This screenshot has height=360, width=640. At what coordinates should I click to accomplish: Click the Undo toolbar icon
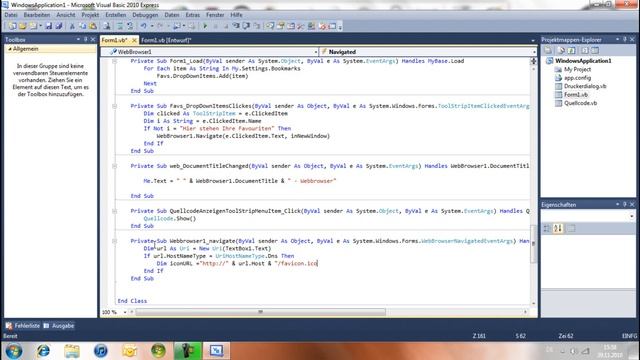143,26
